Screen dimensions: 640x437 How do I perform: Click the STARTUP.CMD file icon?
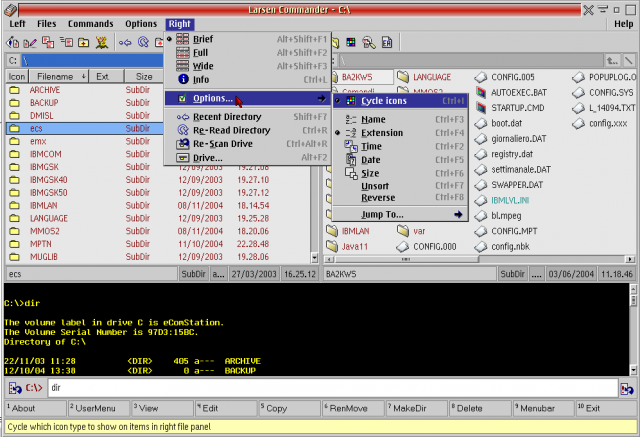pyautogui.click(x=482, y=108)
